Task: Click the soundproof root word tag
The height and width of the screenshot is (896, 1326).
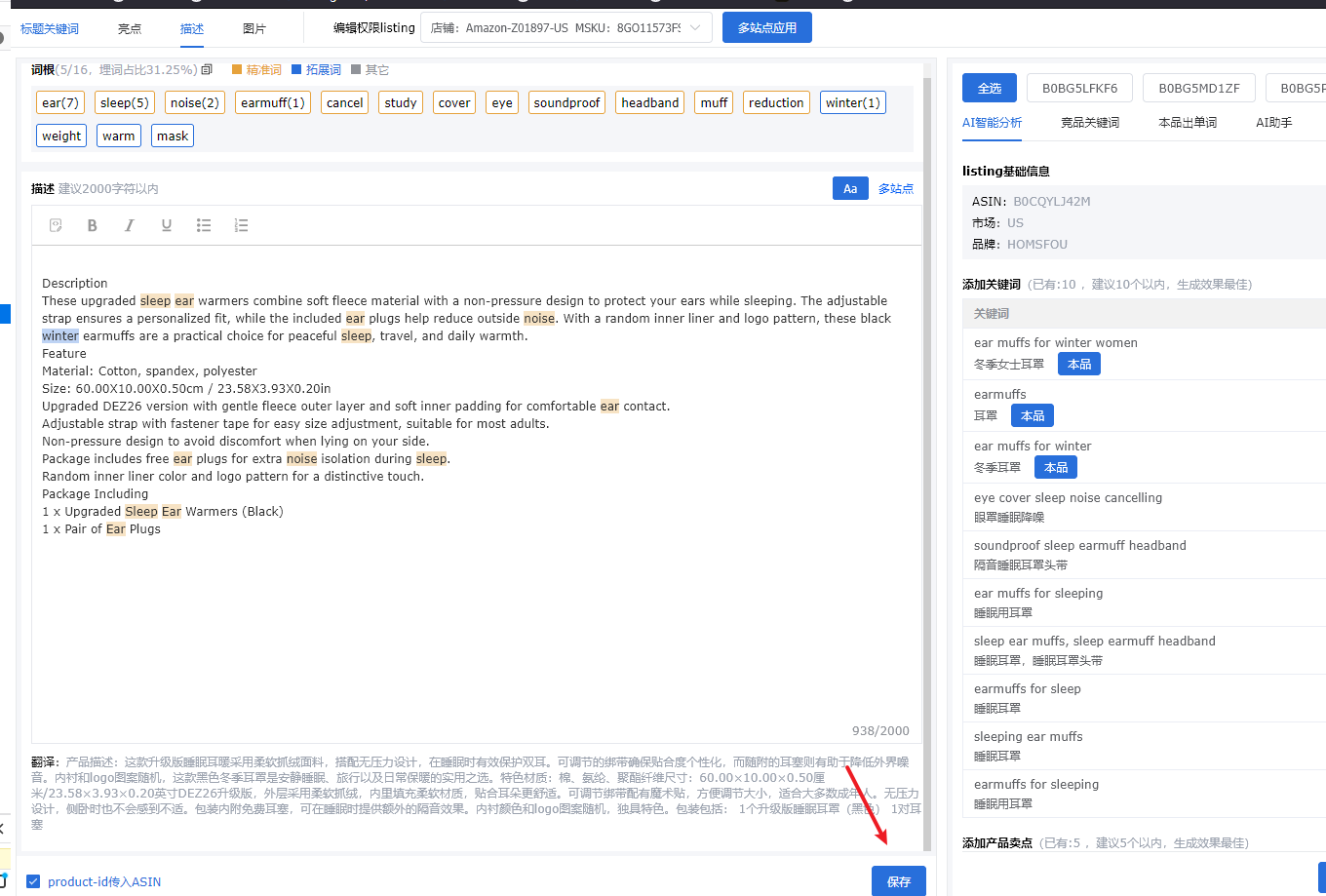Action: coord(567,102)
